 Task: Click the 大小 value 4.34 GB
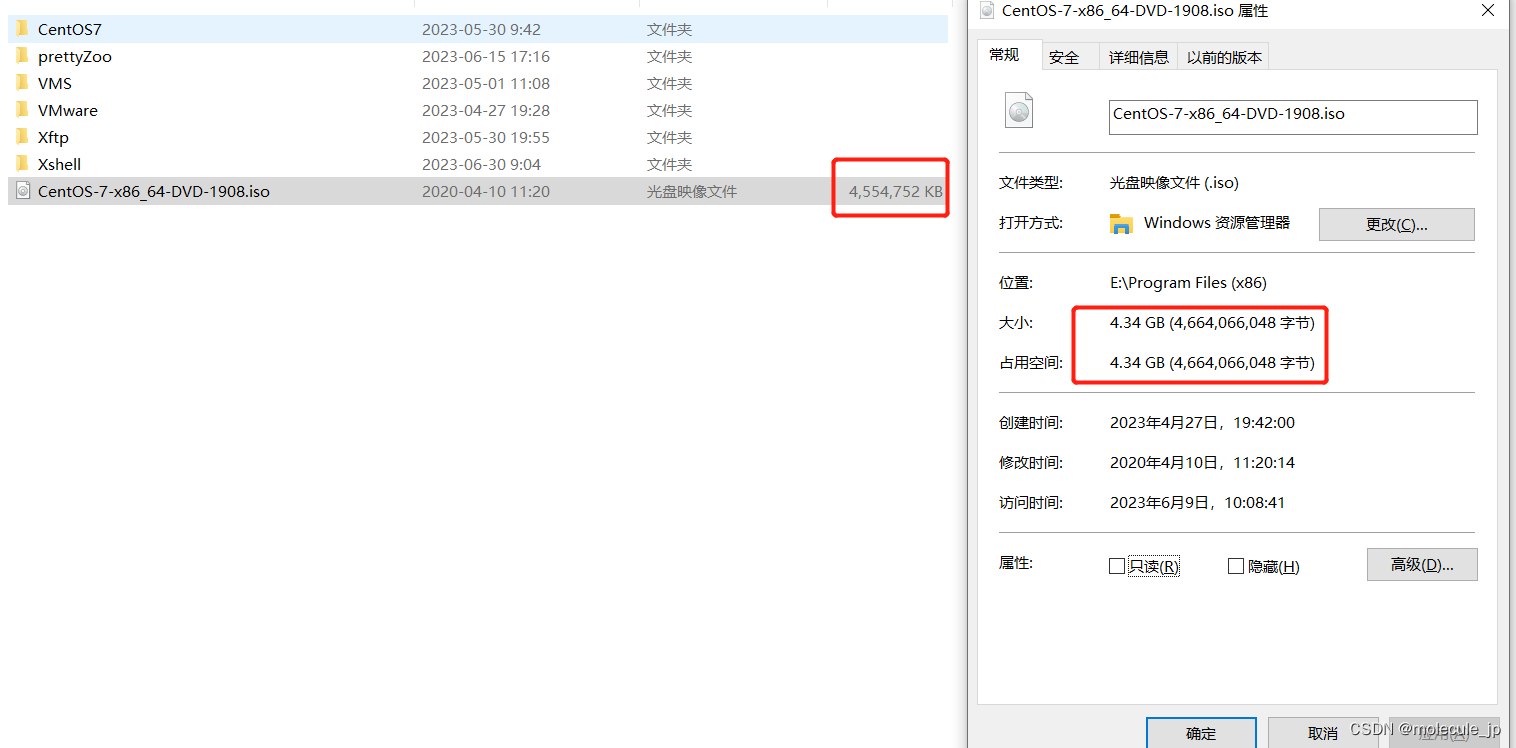click(x=1212, y=323)
